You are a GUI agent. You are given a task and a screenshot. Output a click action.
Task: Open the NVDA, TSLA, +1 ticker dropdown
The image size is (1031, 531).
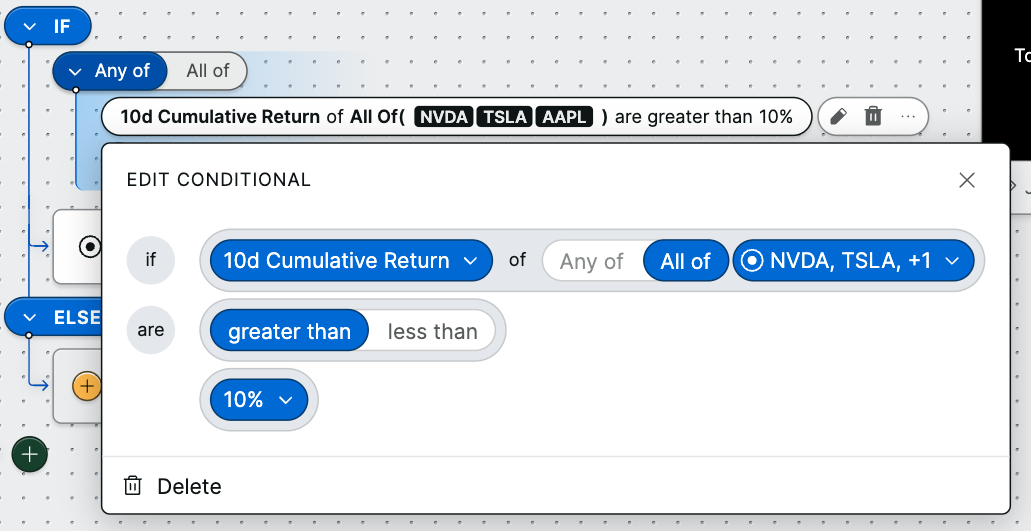click(x=853, y=261)
